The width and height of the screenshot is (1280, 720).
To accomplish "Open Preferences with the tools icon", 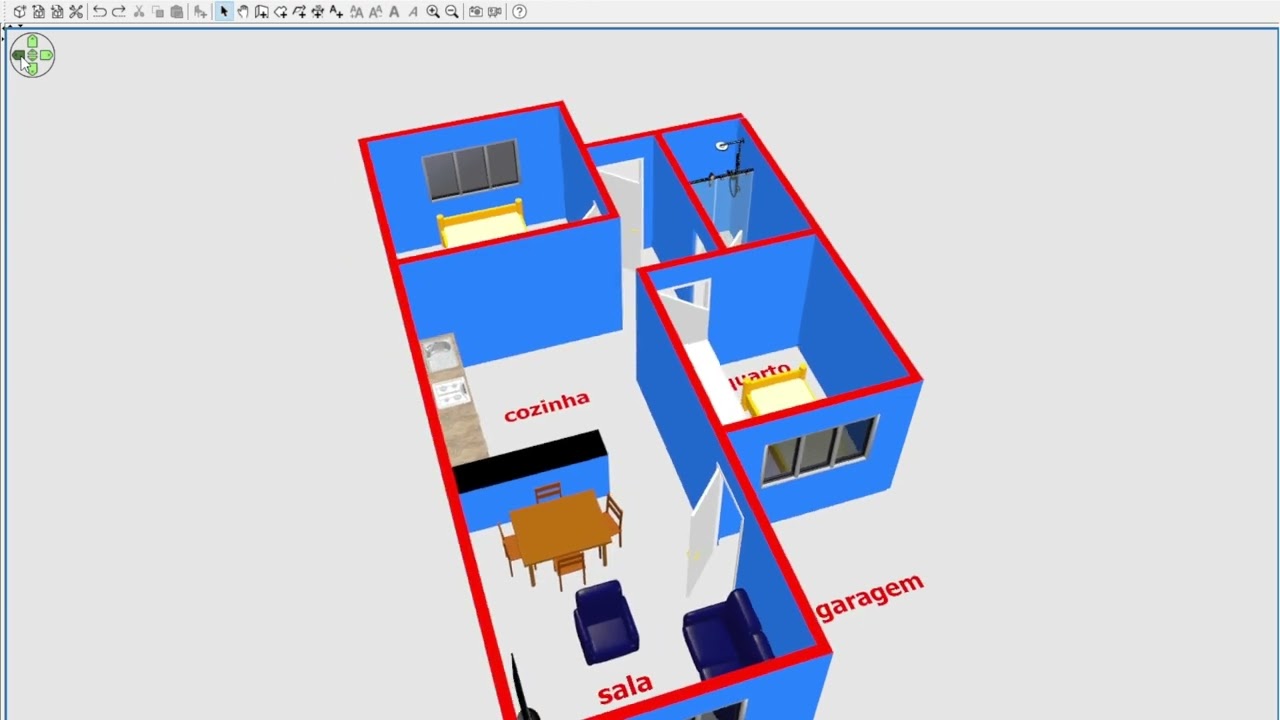I will tap(76, 12).
